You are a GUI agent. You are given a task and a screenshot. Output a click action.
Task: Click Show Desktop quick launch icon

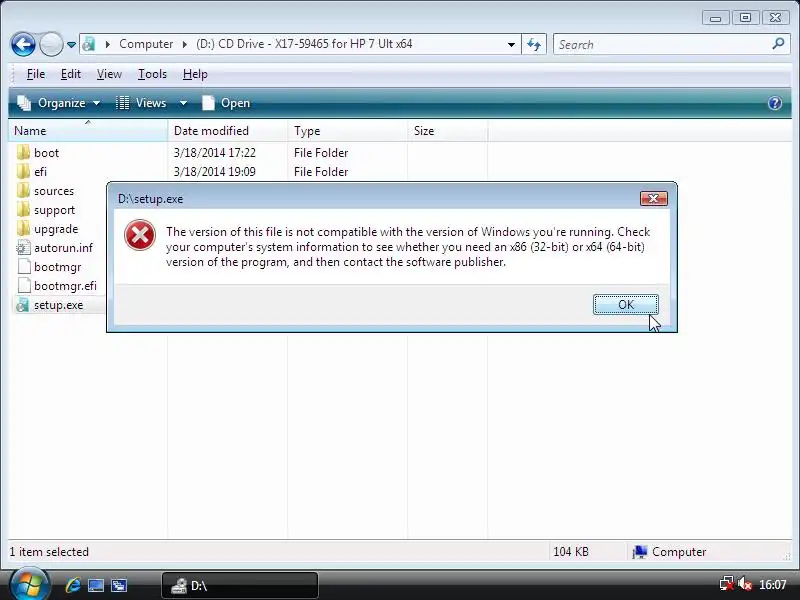pos(96,585)
